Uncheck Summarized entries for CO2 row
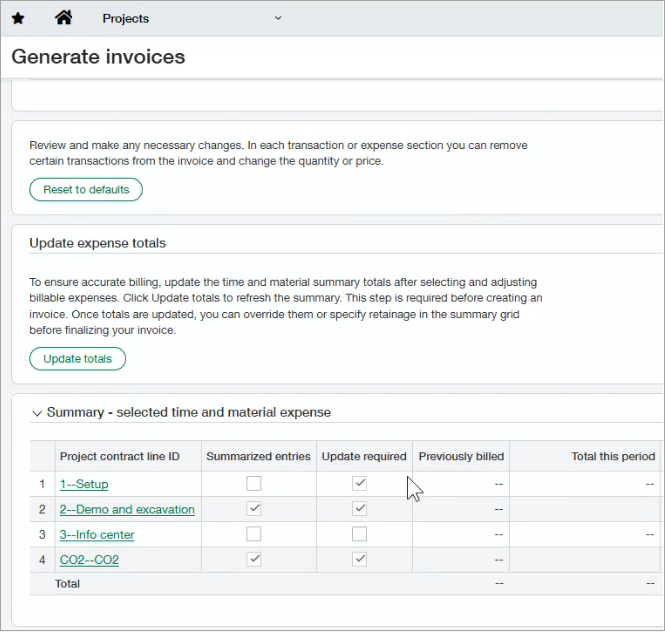Image resolution: width=665 pixels, height=632 pixels. pos(254,559)
